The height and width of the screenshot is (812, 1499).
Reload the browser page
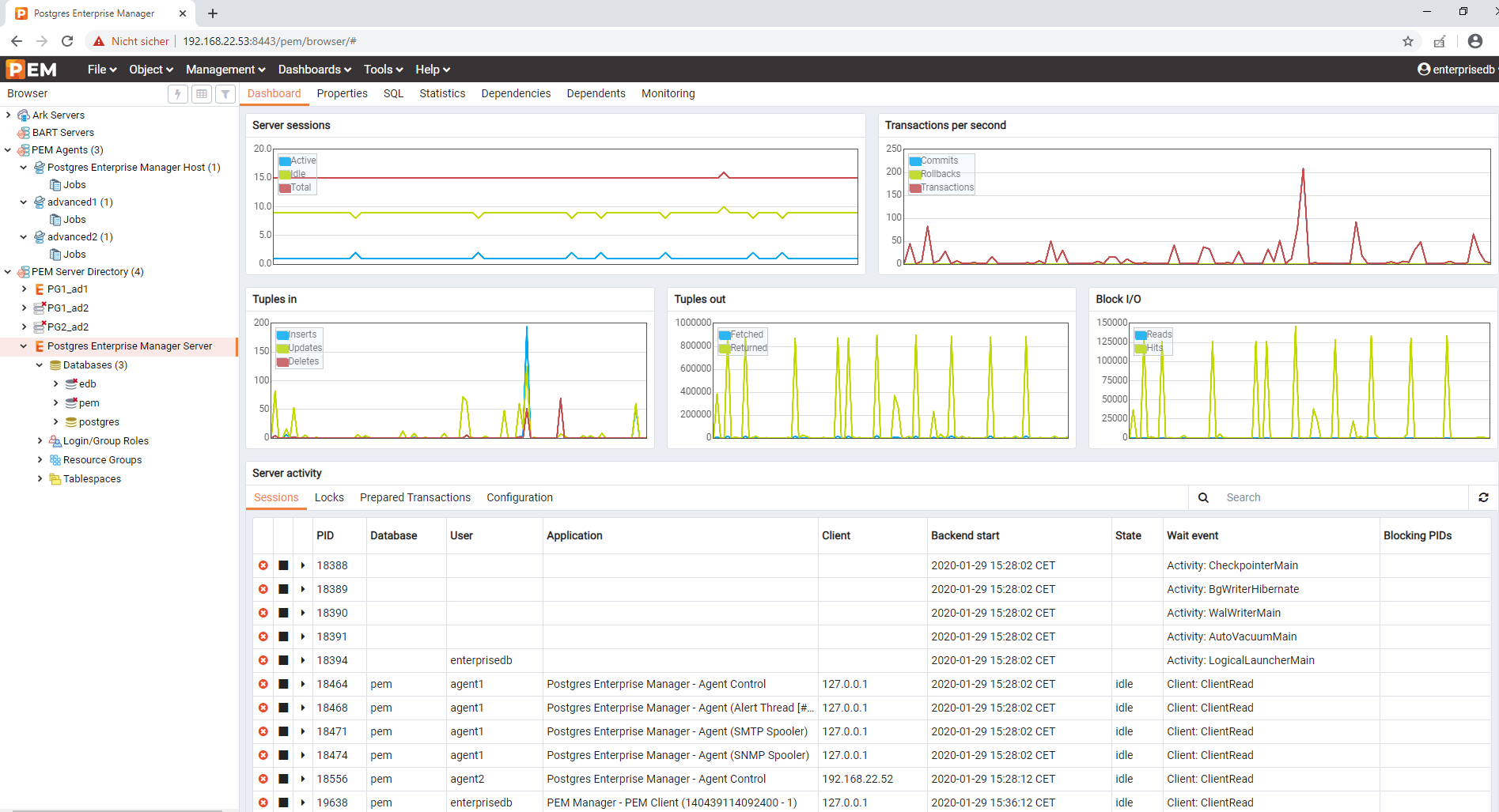[67, 41]
